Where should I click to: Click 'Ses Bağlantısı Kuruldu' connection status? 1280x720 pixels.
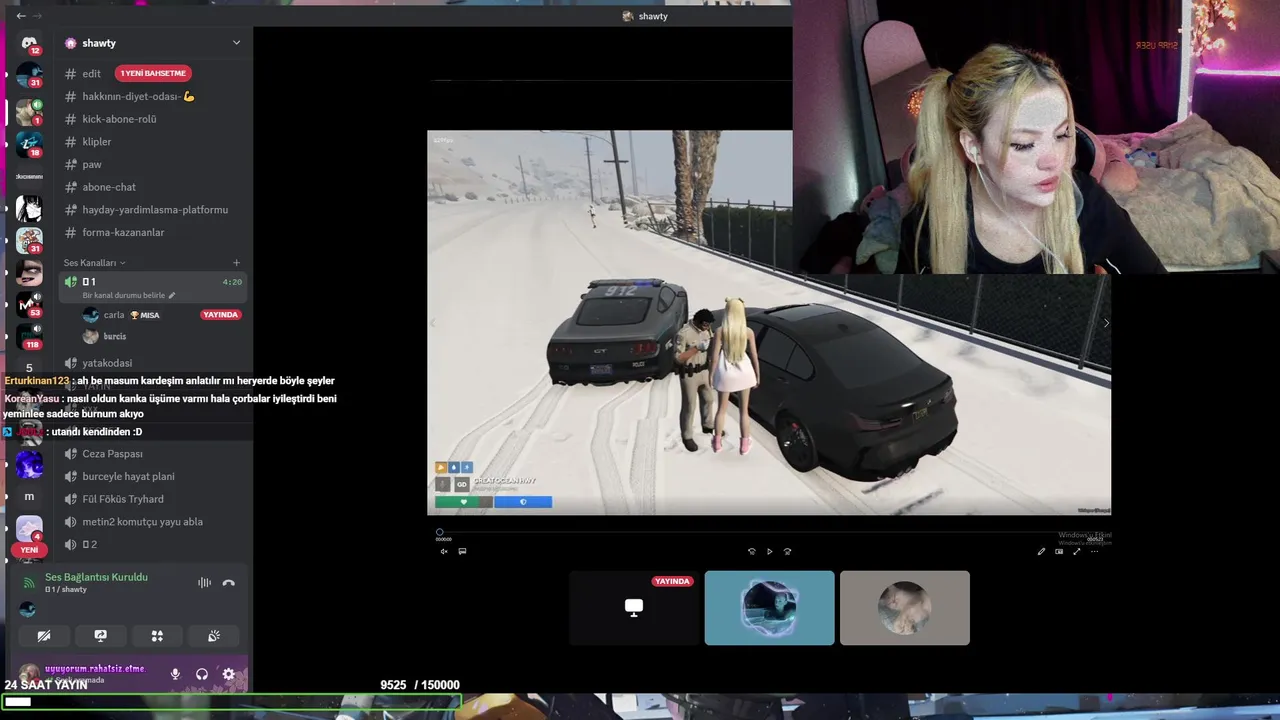click(x=96, y=577)
